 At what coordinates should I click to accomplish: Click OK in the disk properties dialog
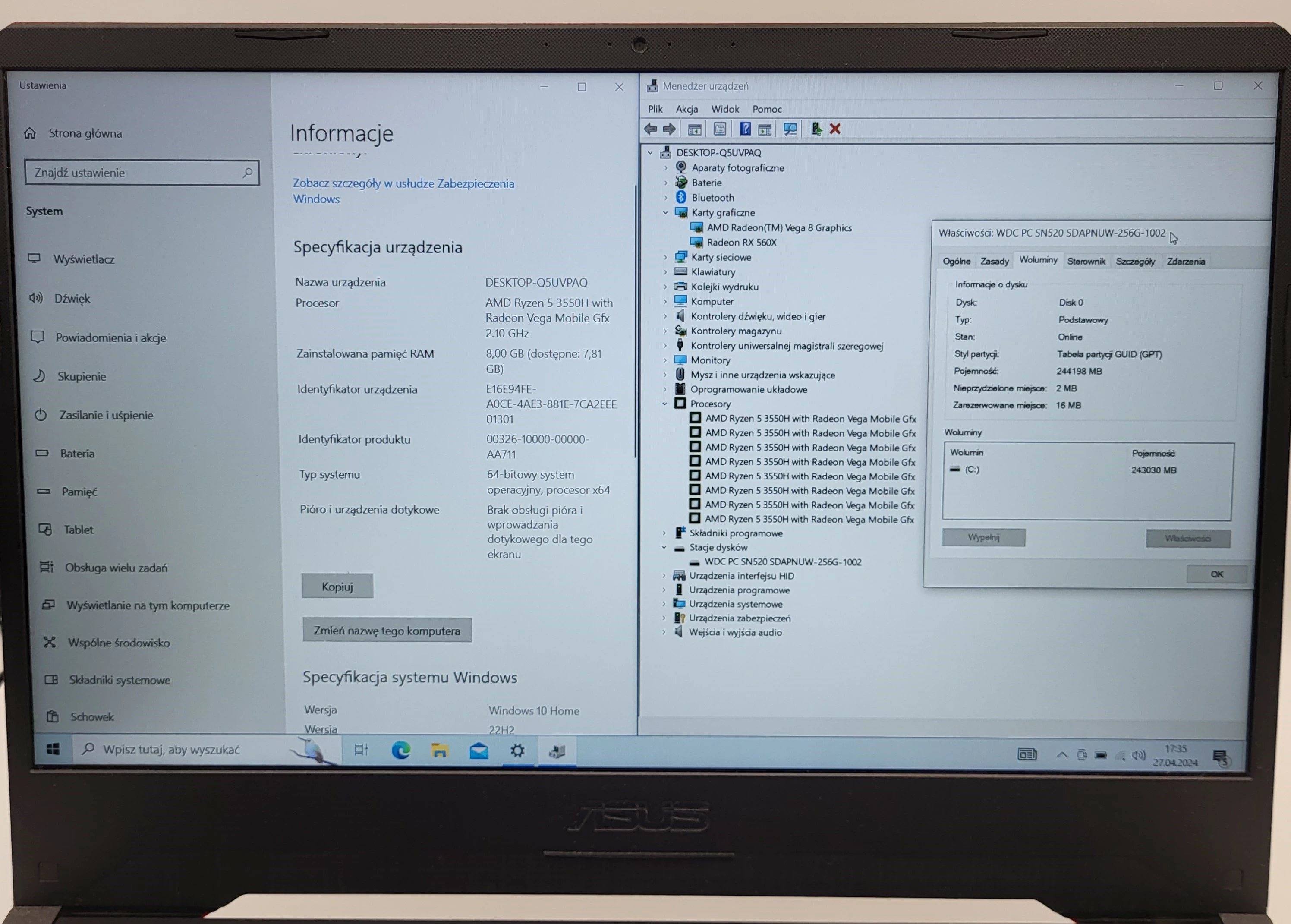coord(1216,574)
